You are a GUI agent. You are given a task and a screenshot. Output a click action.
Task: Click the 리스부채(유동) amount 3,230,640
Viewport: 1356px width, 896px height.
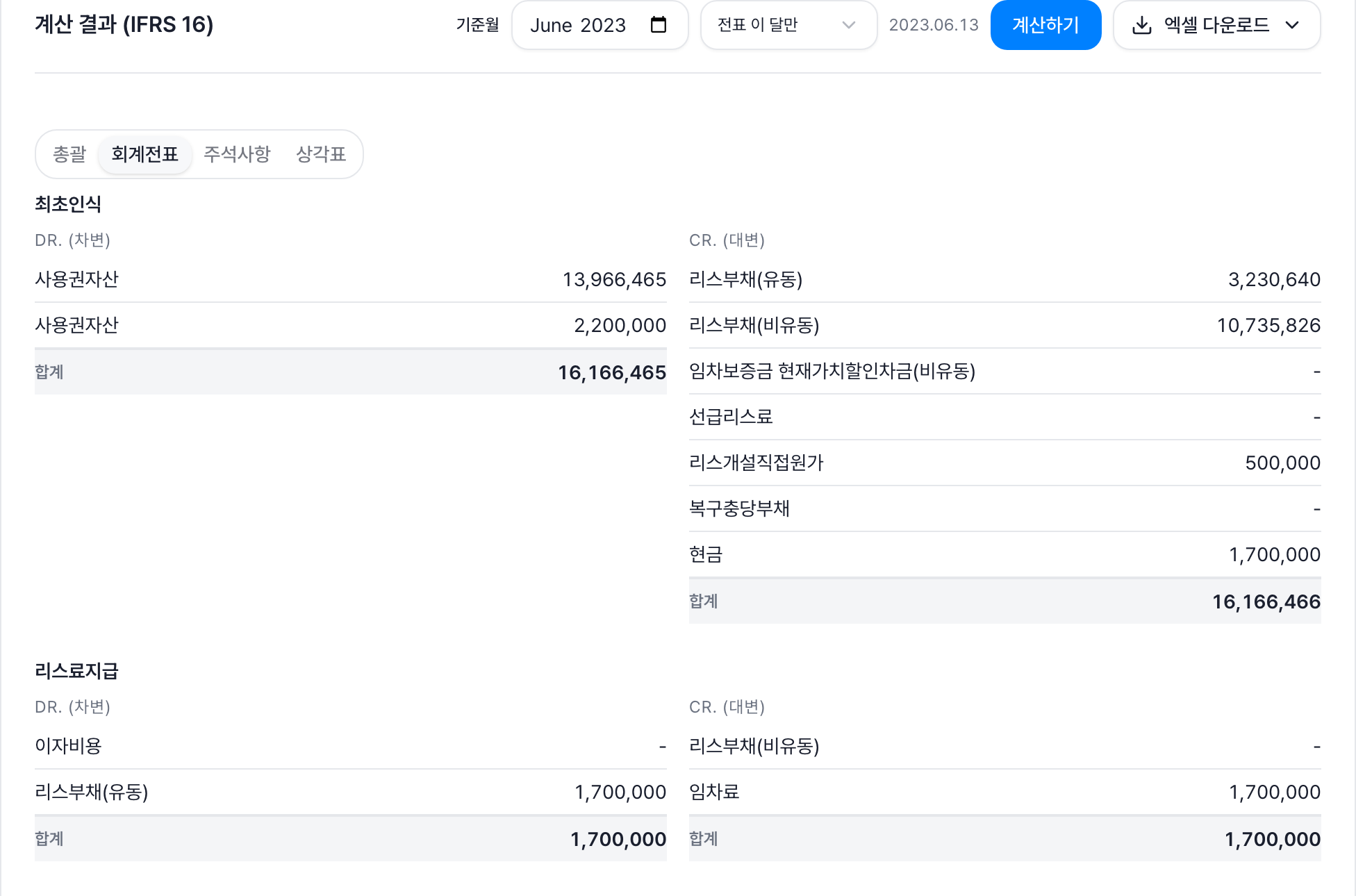tap(1274, 279)
